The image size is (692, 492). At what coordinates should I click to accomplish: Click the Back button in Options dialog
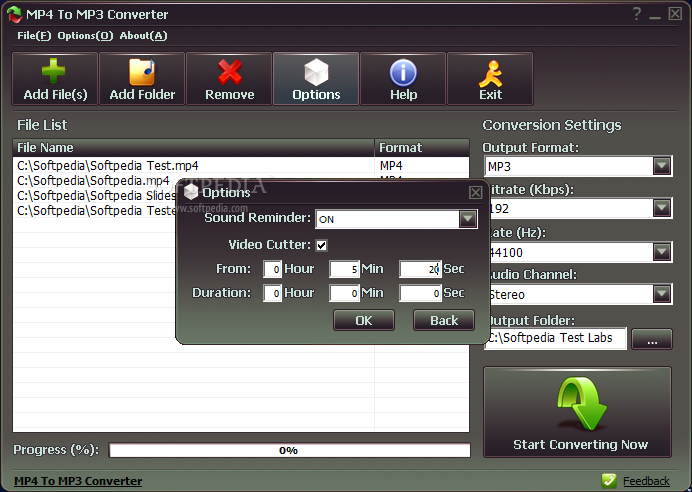[x=444, y=320]
